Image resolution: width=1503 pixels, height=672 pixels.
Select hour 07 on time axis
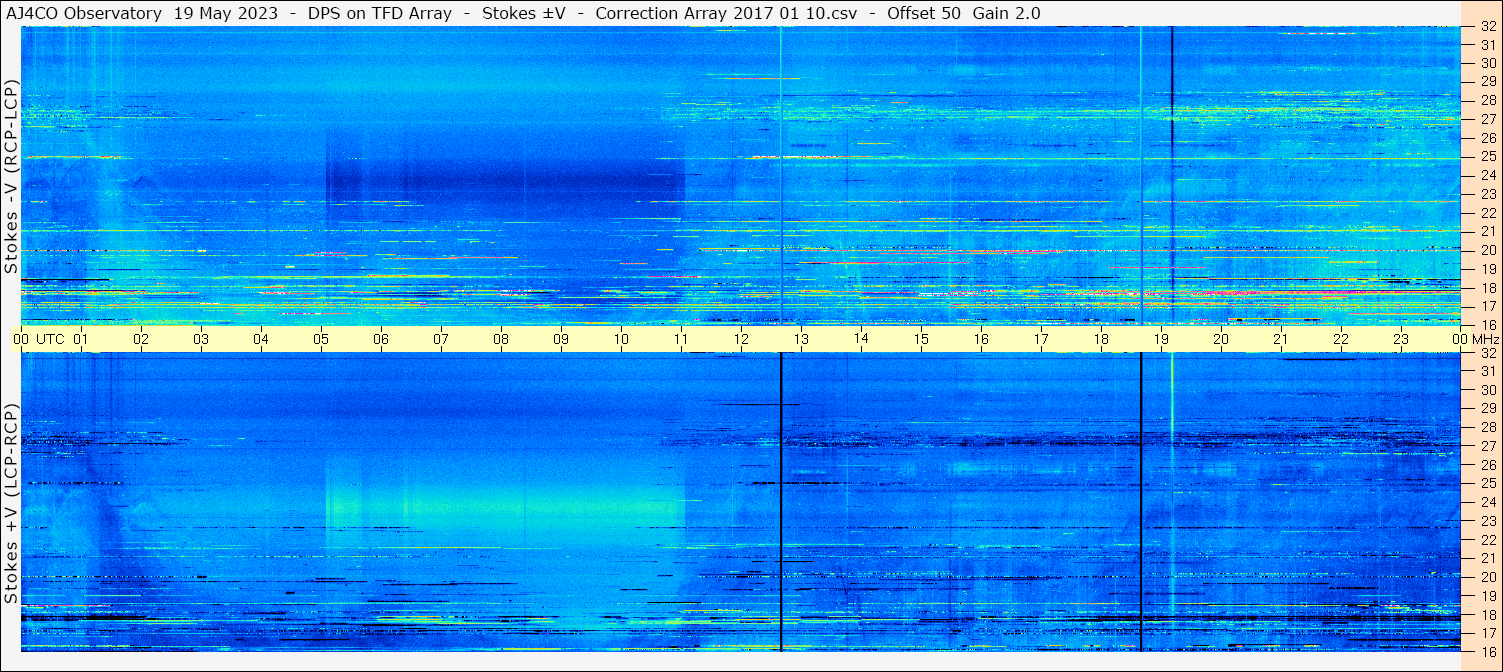[441, 339]
